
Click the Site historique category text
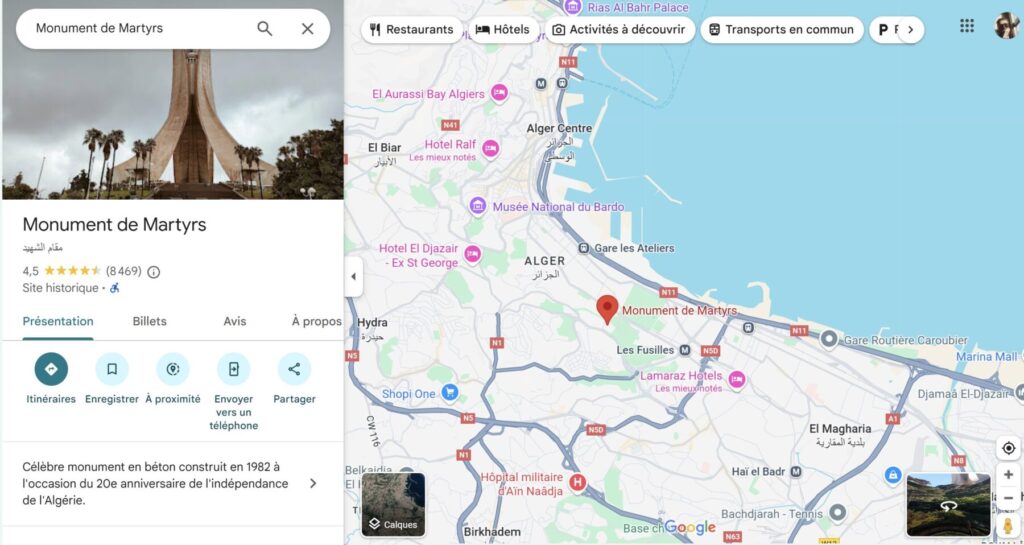[x=60, y=288]
